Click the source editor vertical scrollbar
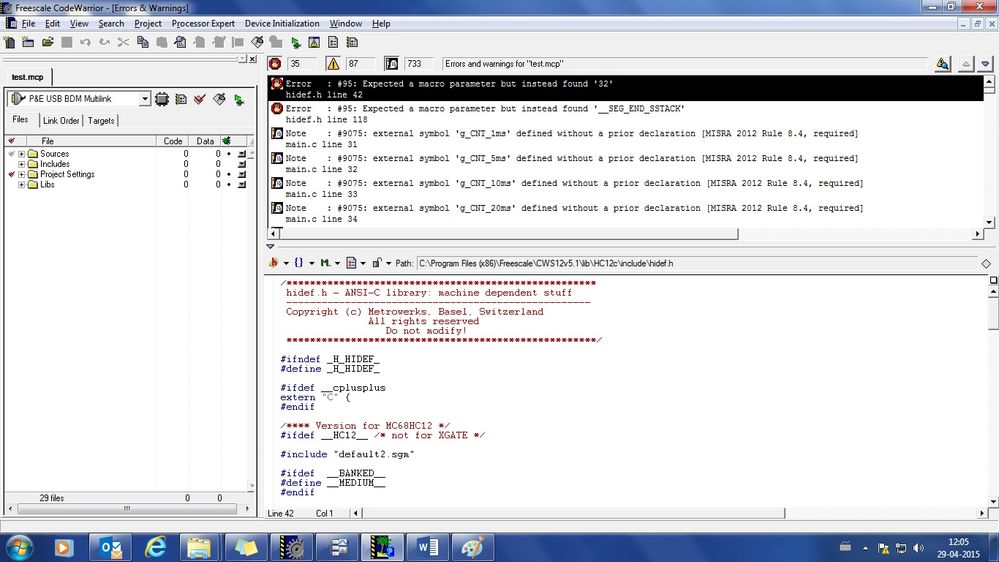Screen dimensions: 999x562 pos(993,313)
